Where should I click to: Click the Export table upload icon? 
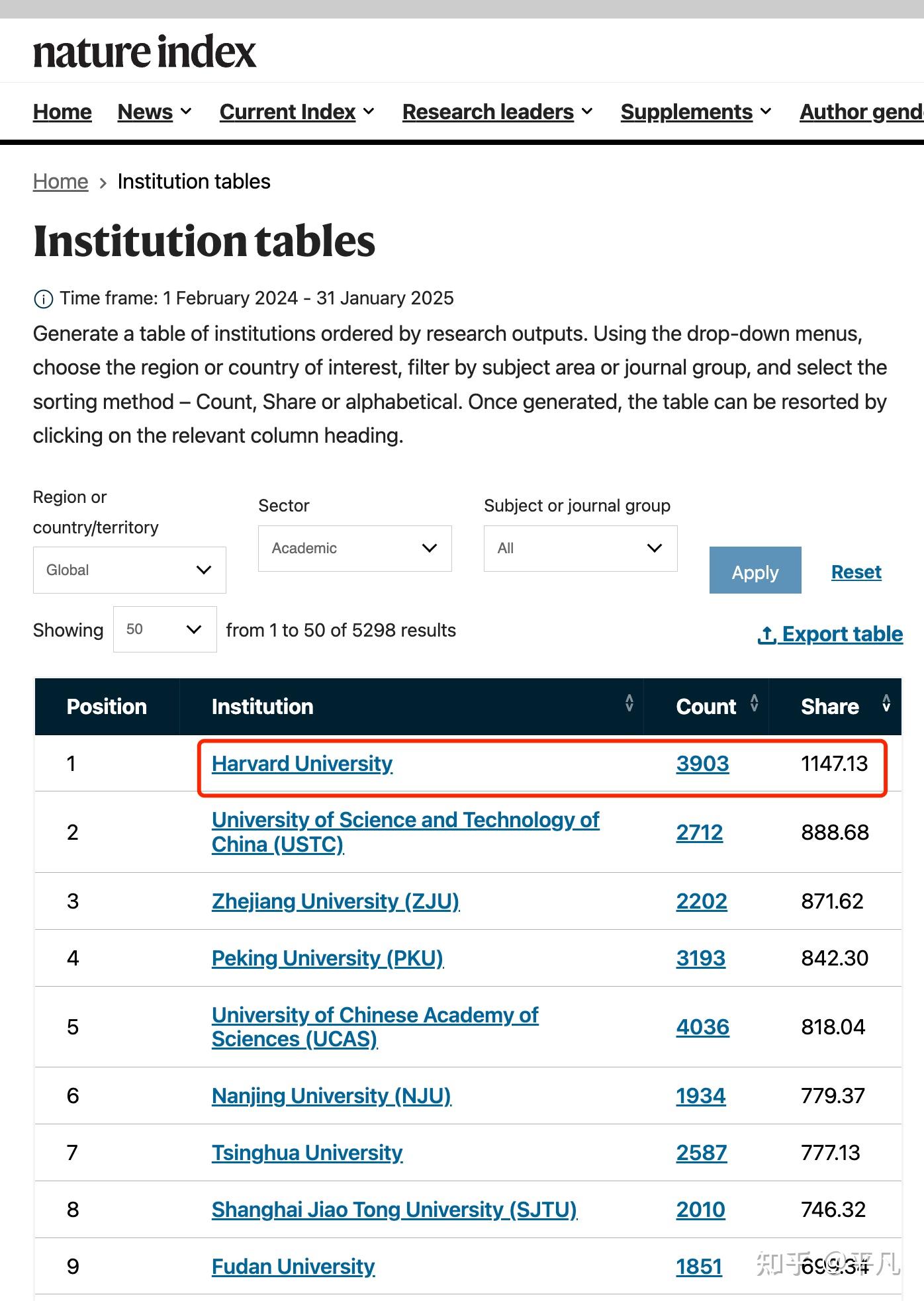(x=767, y=635)
